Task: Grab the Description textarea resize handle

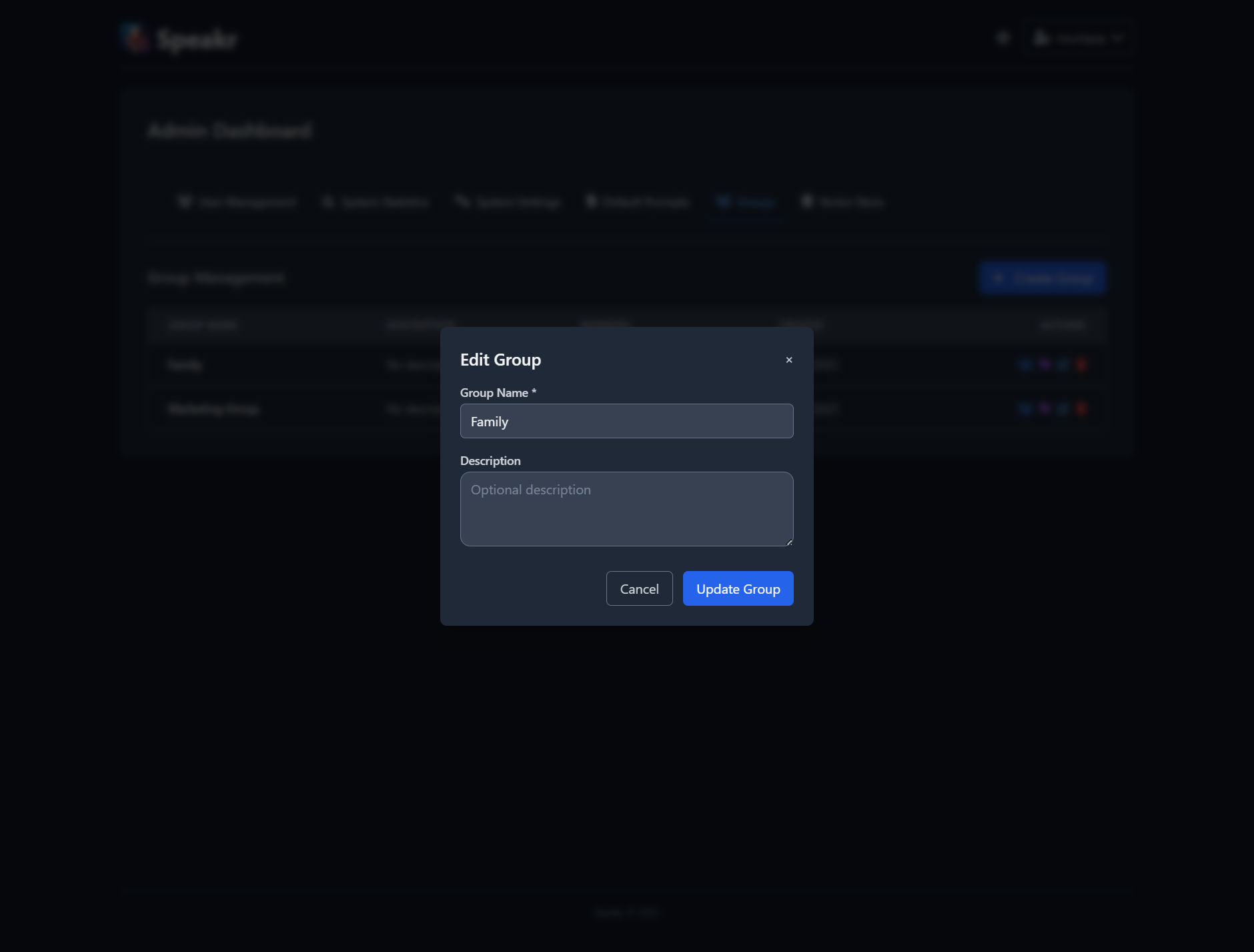Action: (x=789, y=542)
